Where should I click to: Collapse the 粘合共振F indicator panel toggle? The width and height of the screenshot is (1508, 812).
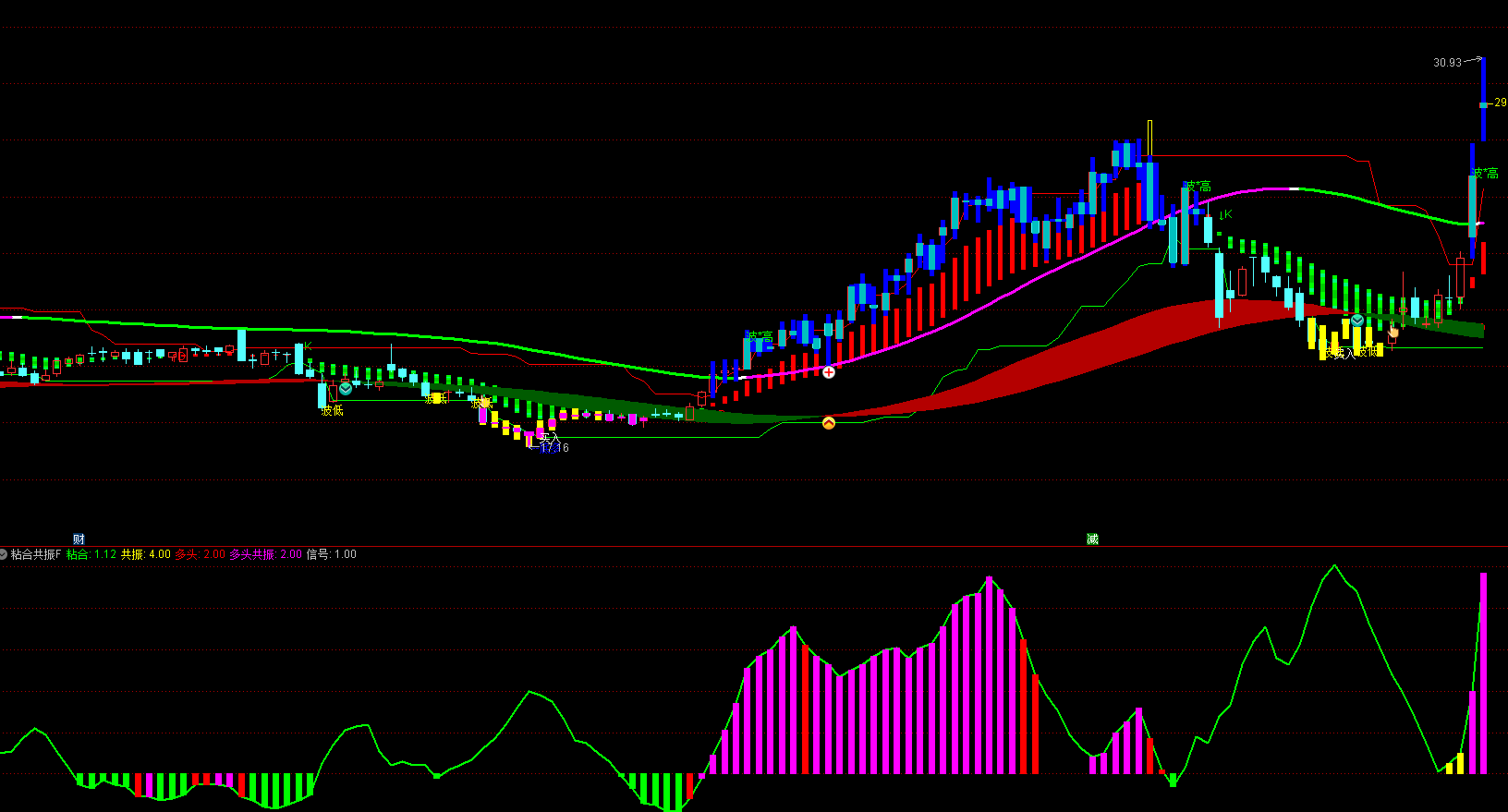click(4, 554)
